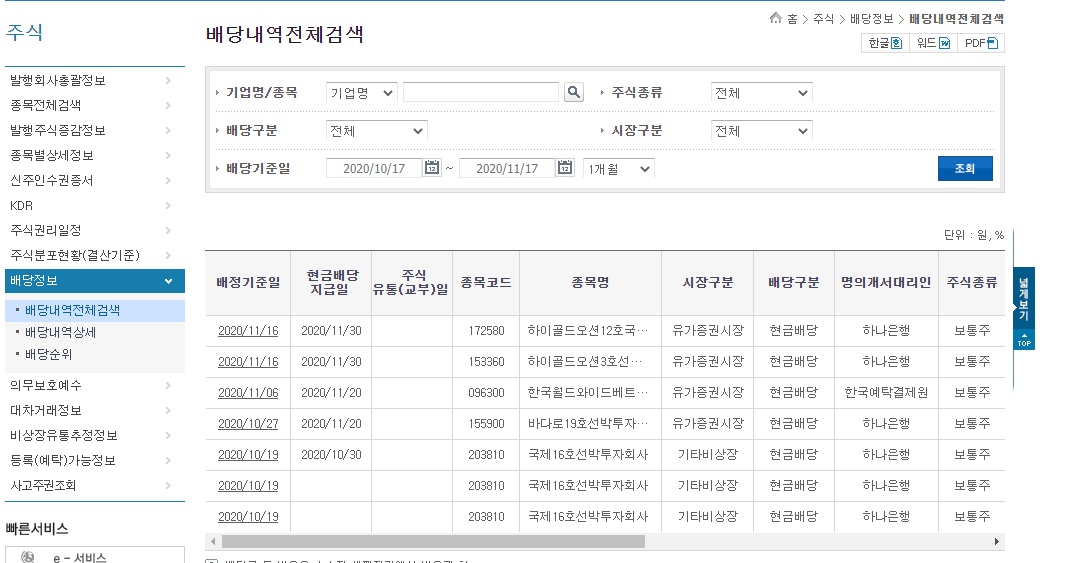Click the 주식 sidebar heading
Viewport: 1076px width, 563px height.
point(24,32)
